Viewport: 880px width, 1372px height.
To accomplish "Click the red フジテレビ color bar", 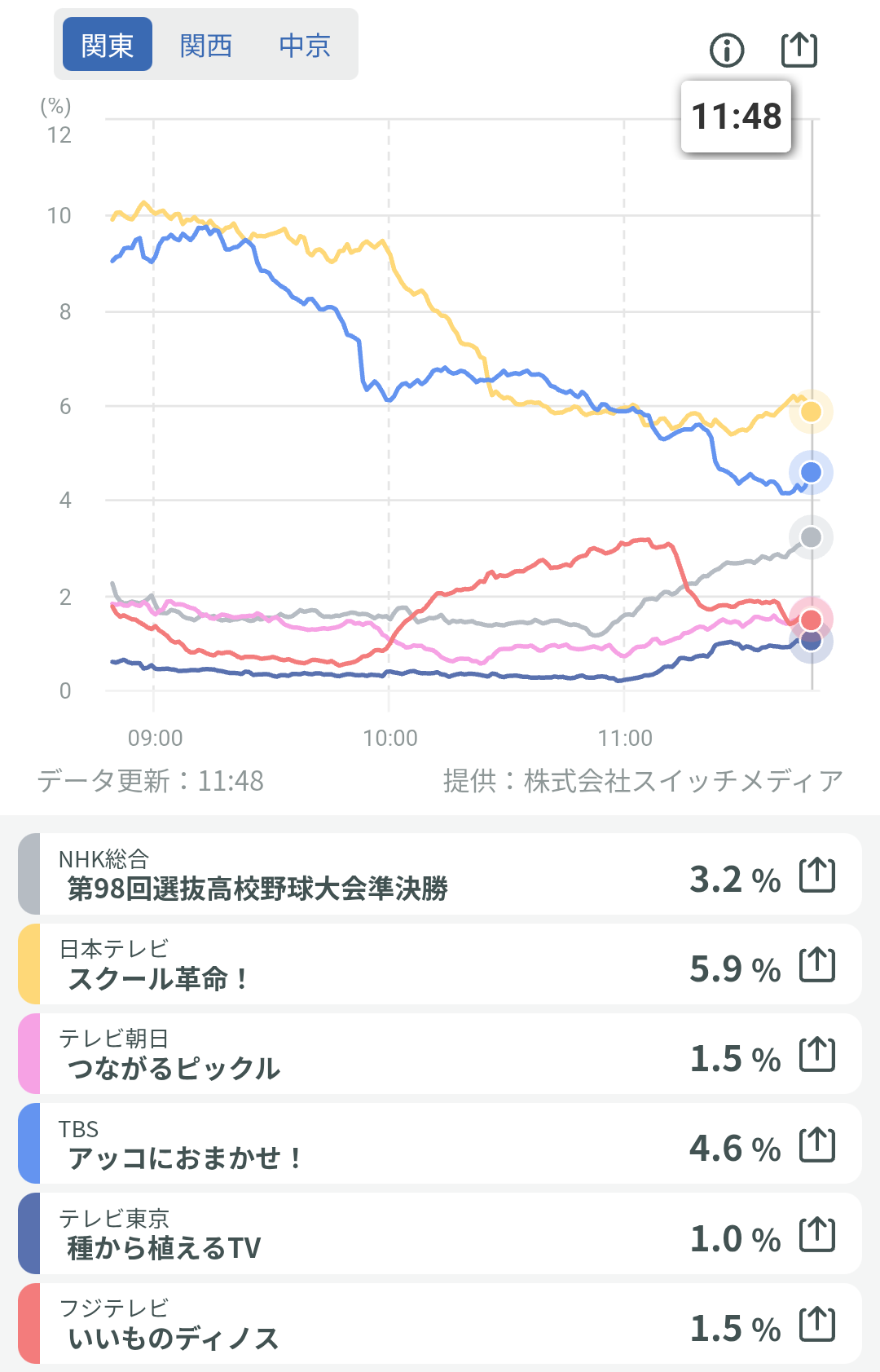I will (x=29, y=1324).
